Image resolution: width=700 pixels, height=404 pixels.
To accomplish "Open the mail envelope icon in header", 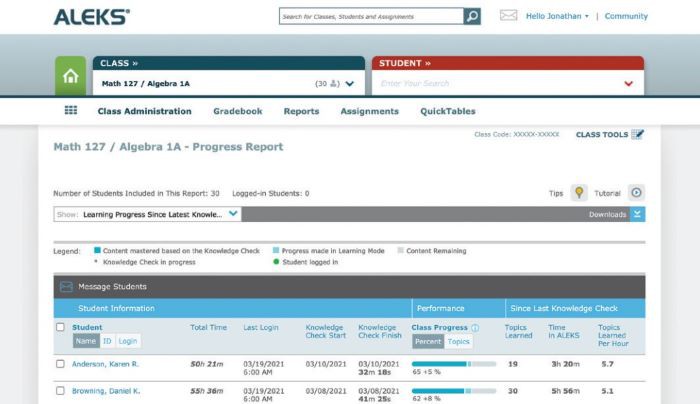I will tap(508, 16).
